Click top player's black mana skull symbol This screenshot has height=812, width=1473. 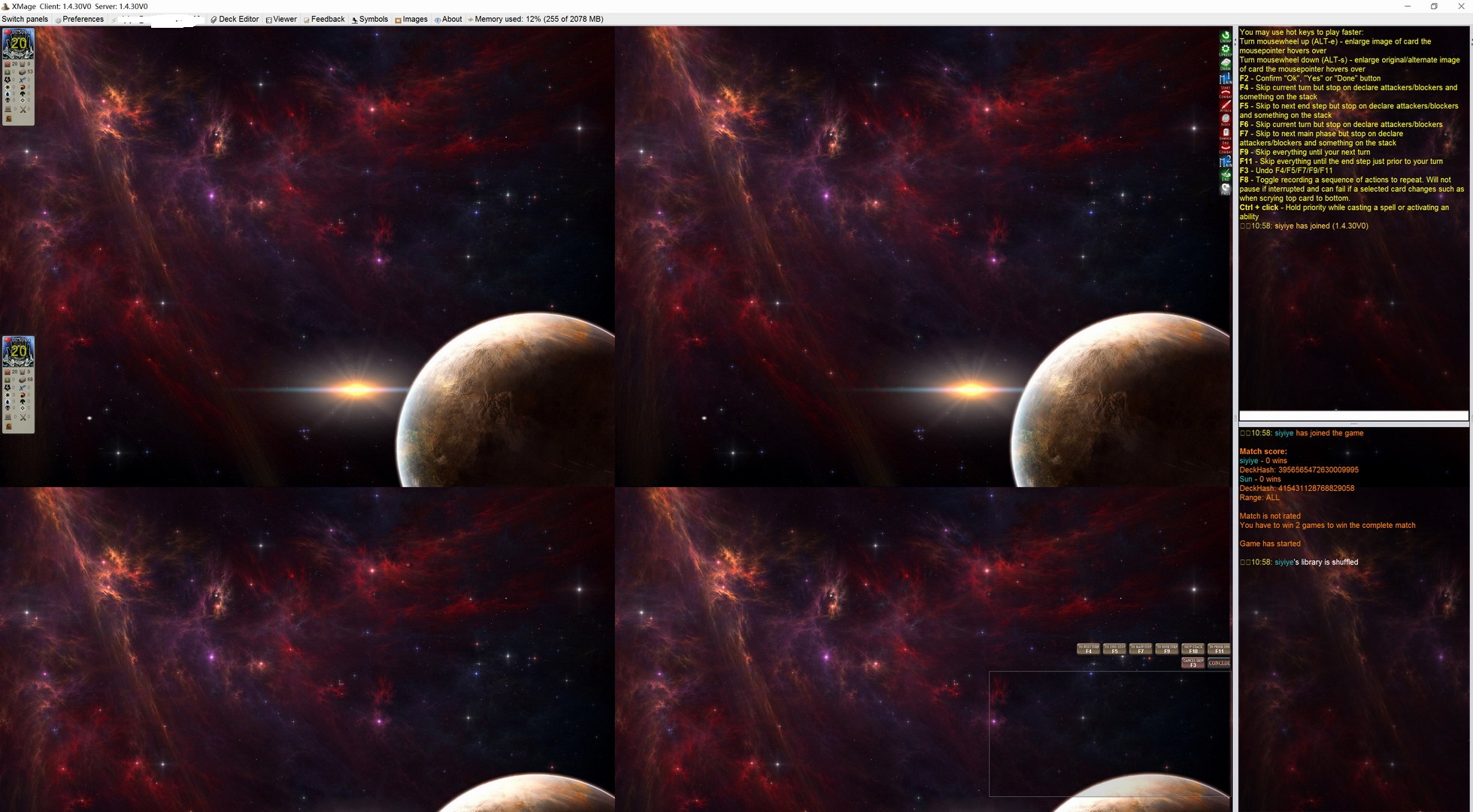click(x=8, y=100)
